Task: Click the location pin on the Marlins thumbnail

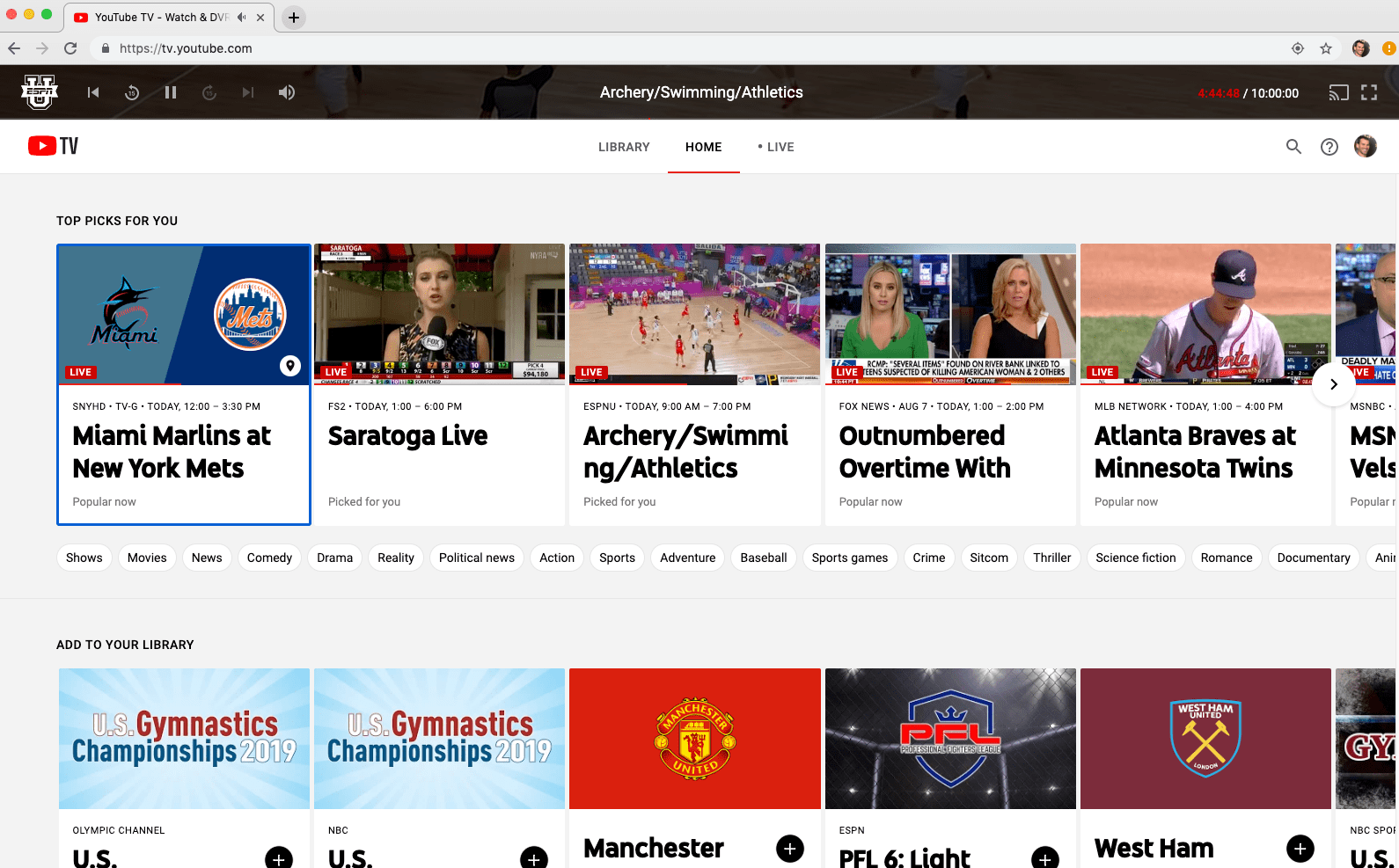Action: (290, 366)
